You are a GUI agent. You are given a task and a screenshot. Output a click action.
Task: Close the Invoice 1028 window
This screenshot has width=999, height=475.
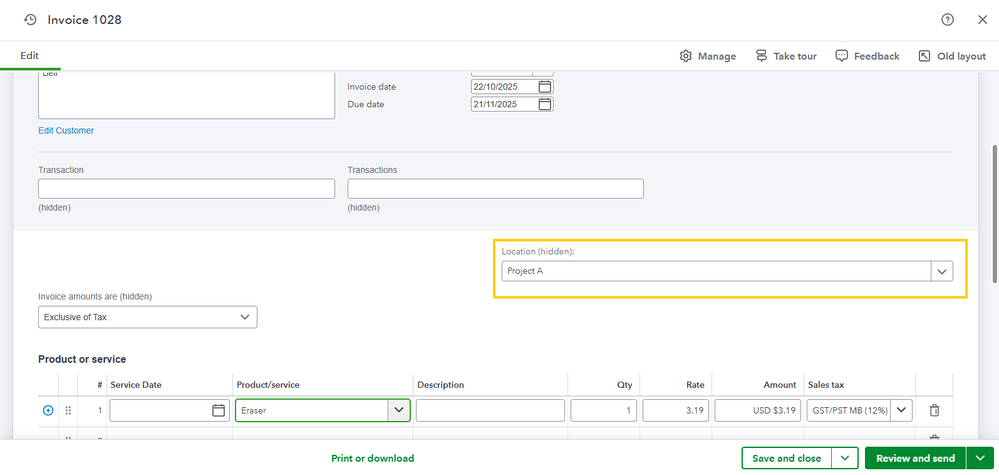coord(982,20)
